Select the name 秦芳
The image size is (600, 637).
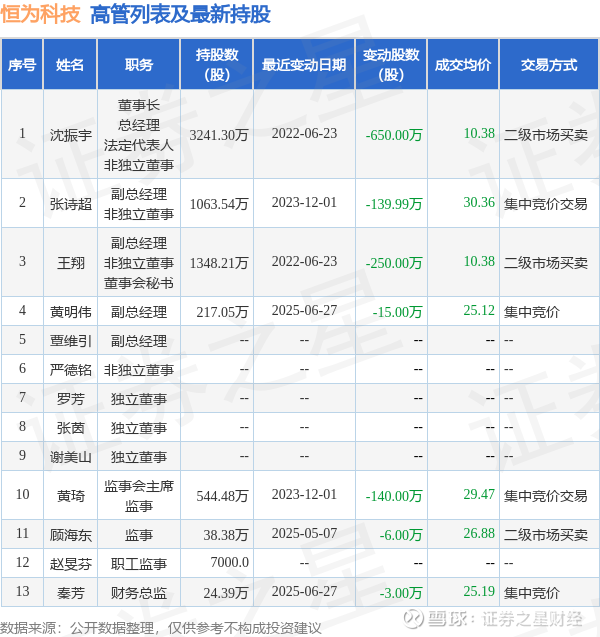click(71, 593)
